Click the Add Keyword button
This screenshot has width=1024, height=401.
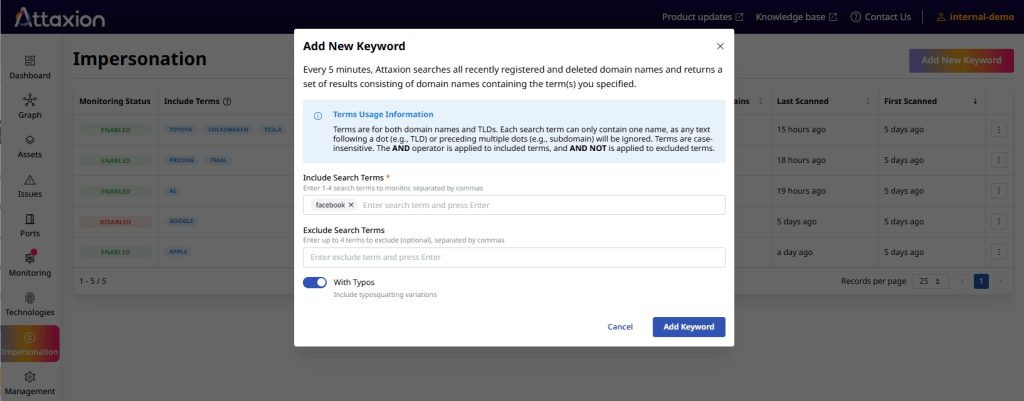(x=688, y=327)
